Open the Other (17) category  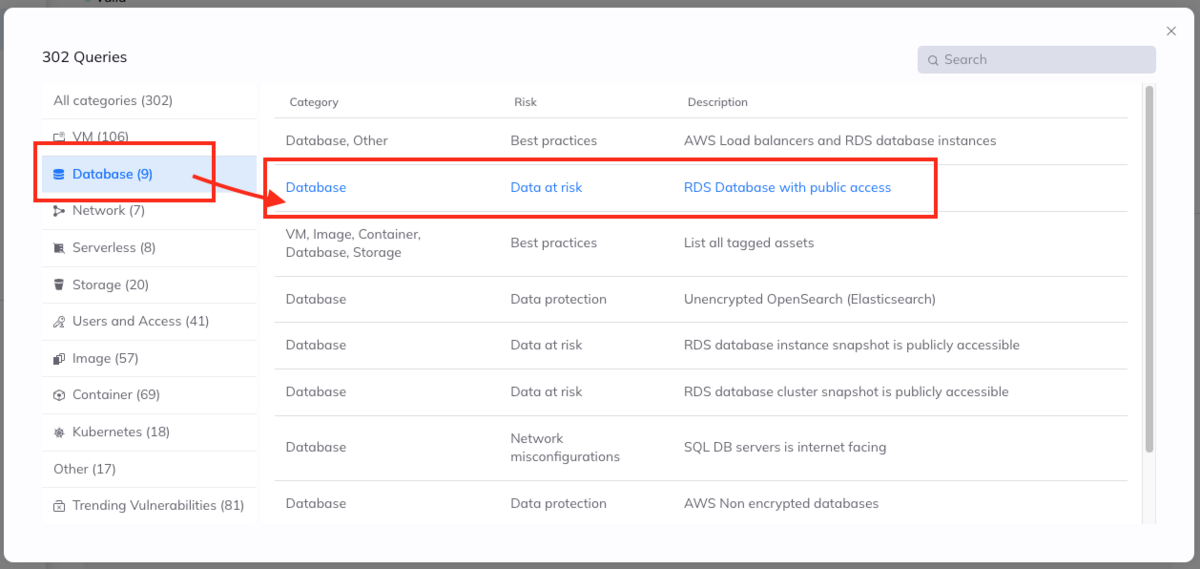click(85, 469)
